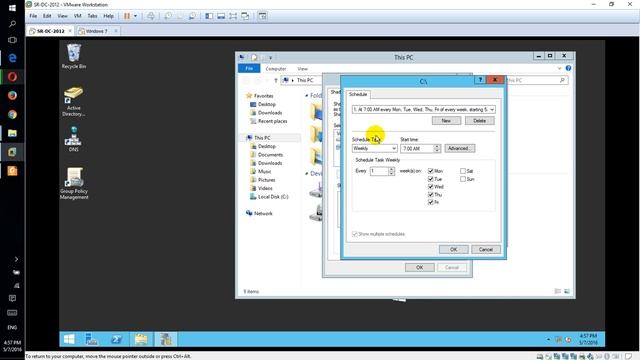The width and height of the screenshot is (640, 360).
Task: Select the Active Directory desktop shortcut
Action: [x=74, y=102]
